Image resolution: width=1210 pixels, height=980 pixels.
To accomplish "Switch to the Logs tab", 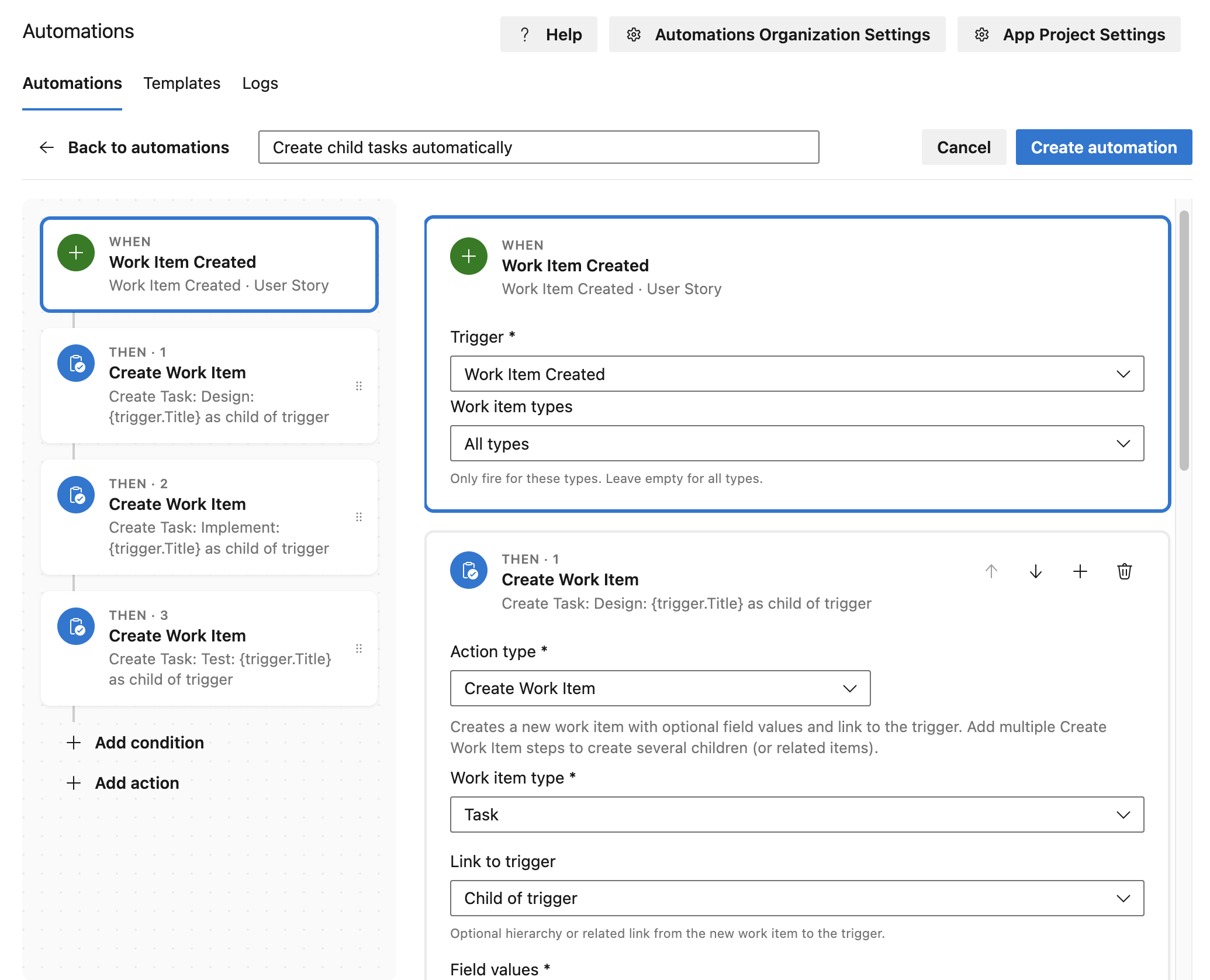I will tap(260, 84).
